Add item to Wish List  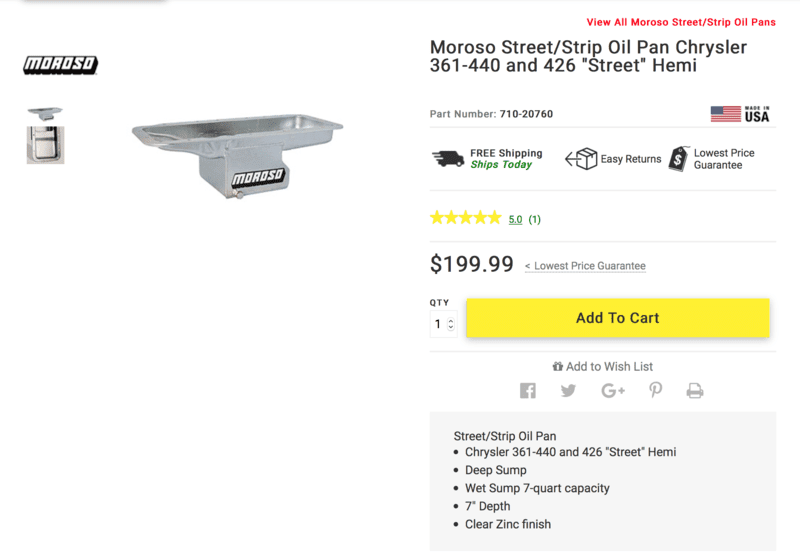pos(603,367)
